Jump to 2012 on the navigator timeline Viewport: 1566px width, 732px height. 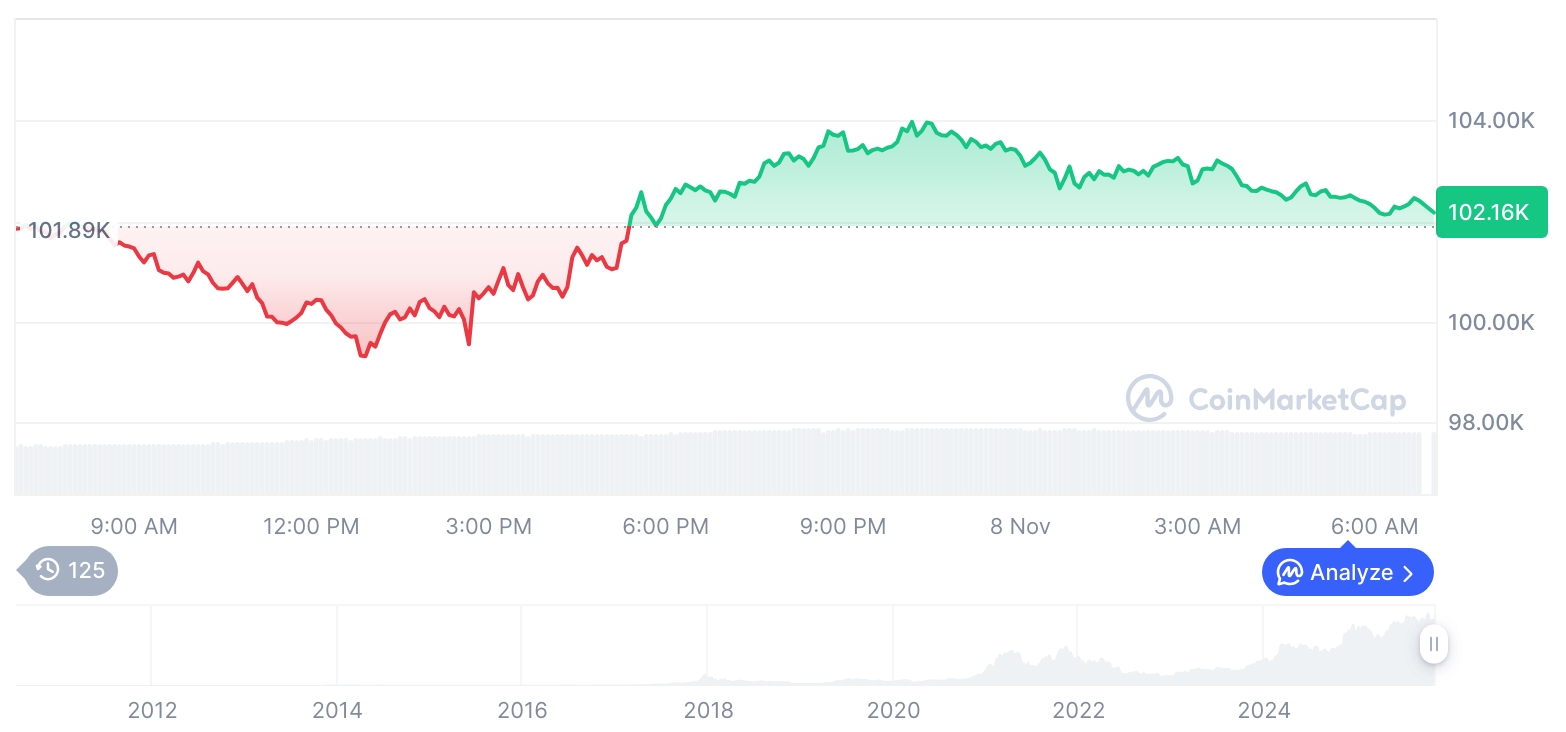pyautogui.click(x=152, y=711)
